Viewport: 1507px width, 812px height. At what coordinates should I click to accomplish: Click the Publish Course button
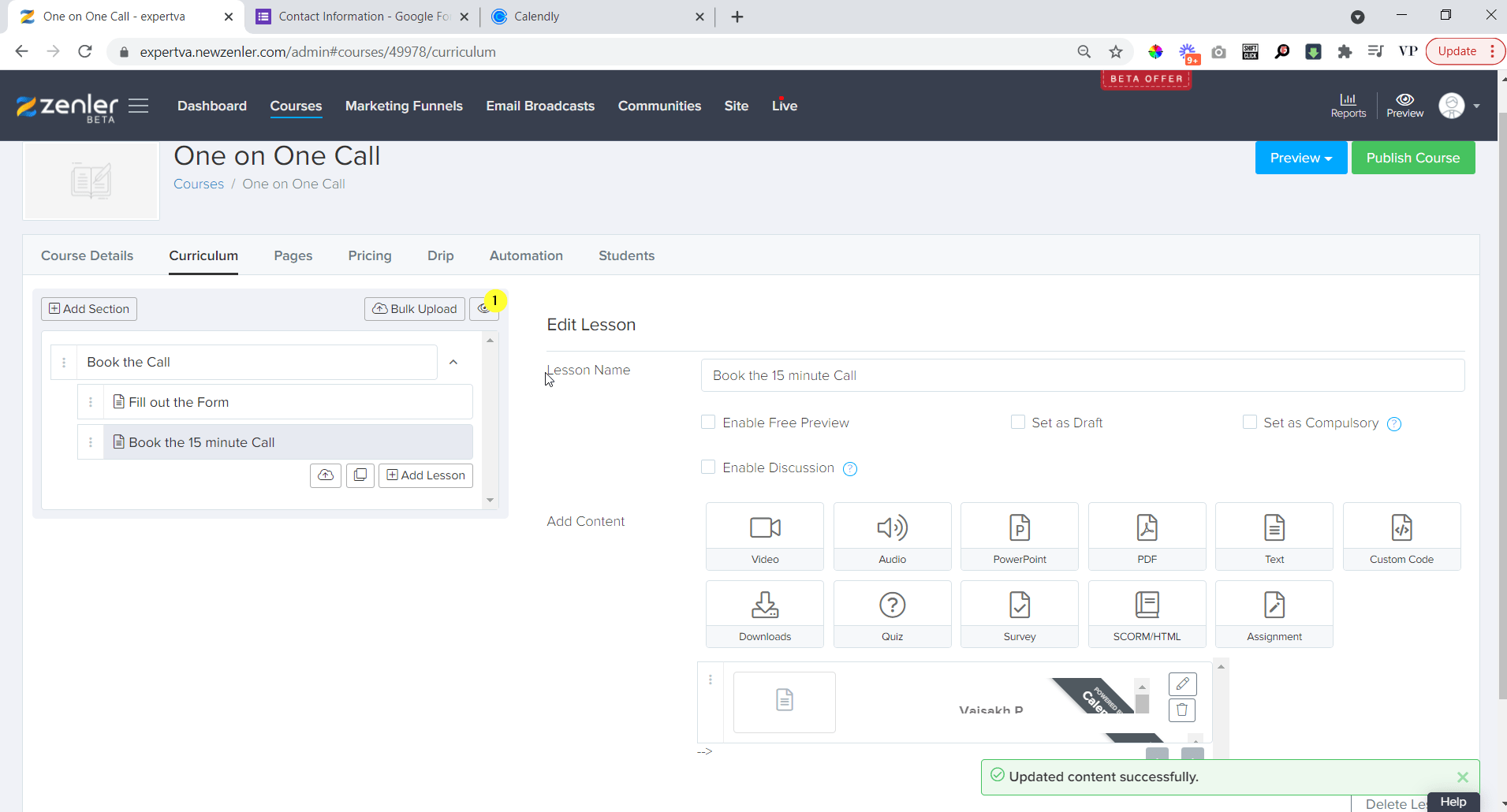pos(1412,158)
